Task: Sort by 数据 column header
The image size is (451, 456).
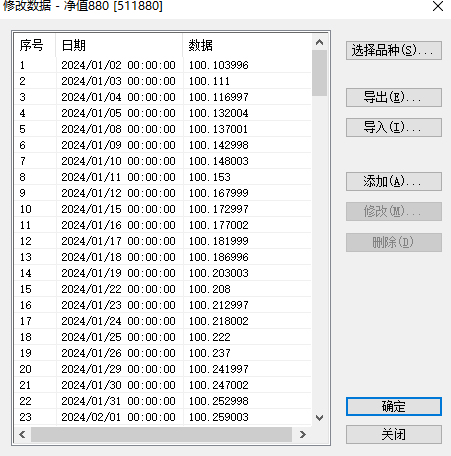Action: pos(247,45)
